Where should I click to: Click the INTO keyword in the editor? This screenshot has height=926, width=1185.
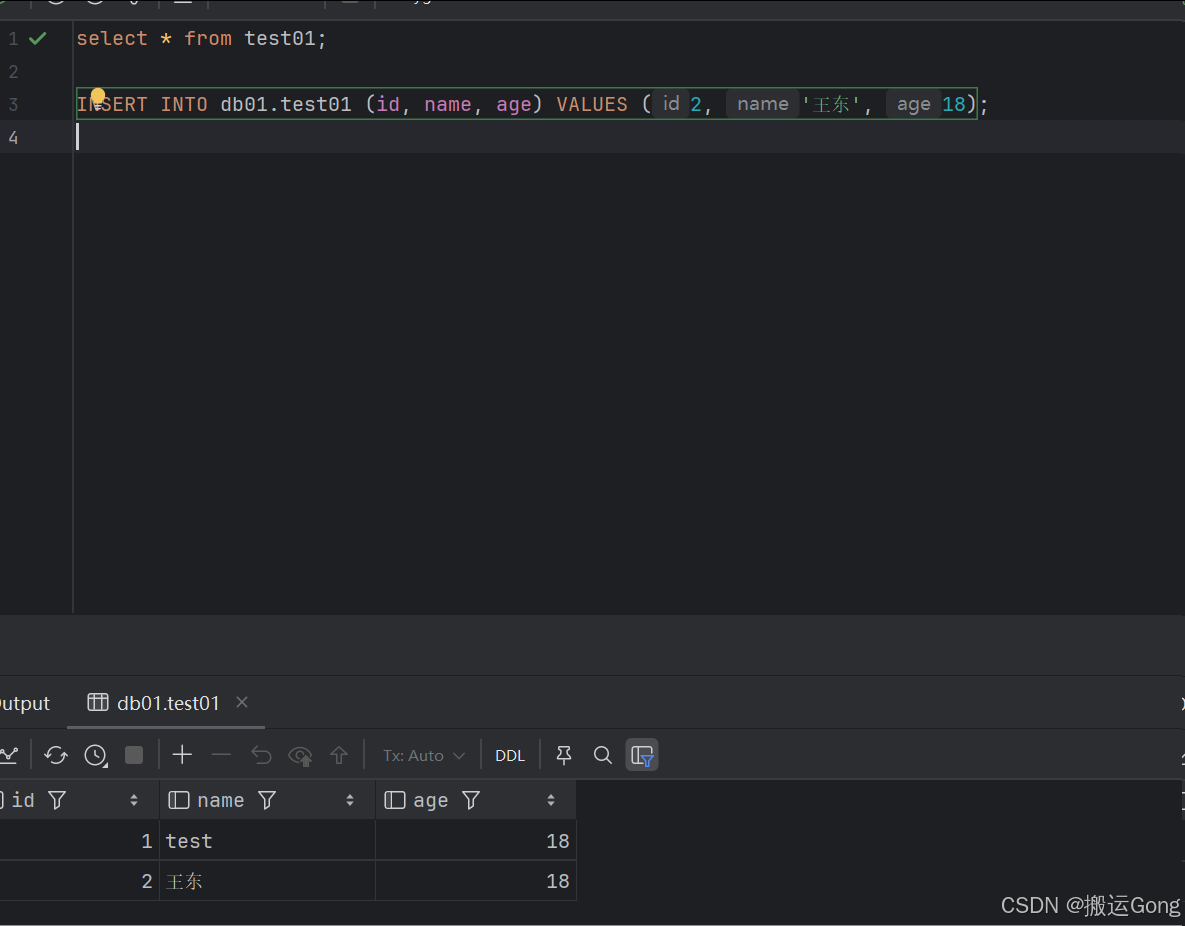click(x=184, y=104)
